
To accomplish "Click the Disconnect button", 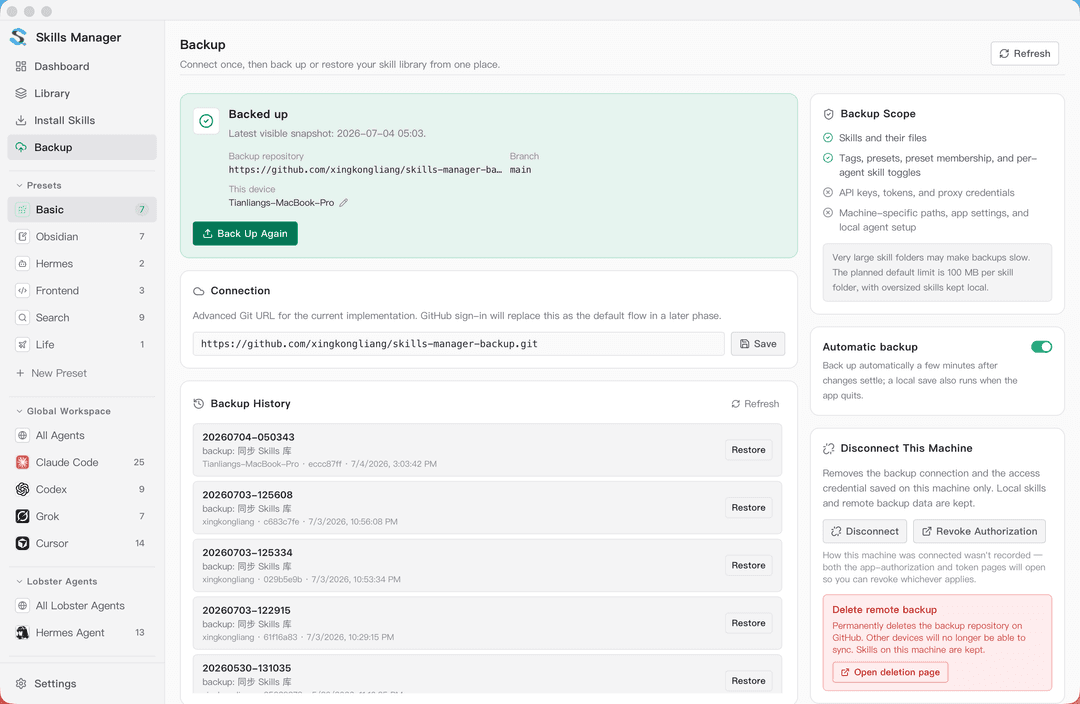I will (864, 531).
